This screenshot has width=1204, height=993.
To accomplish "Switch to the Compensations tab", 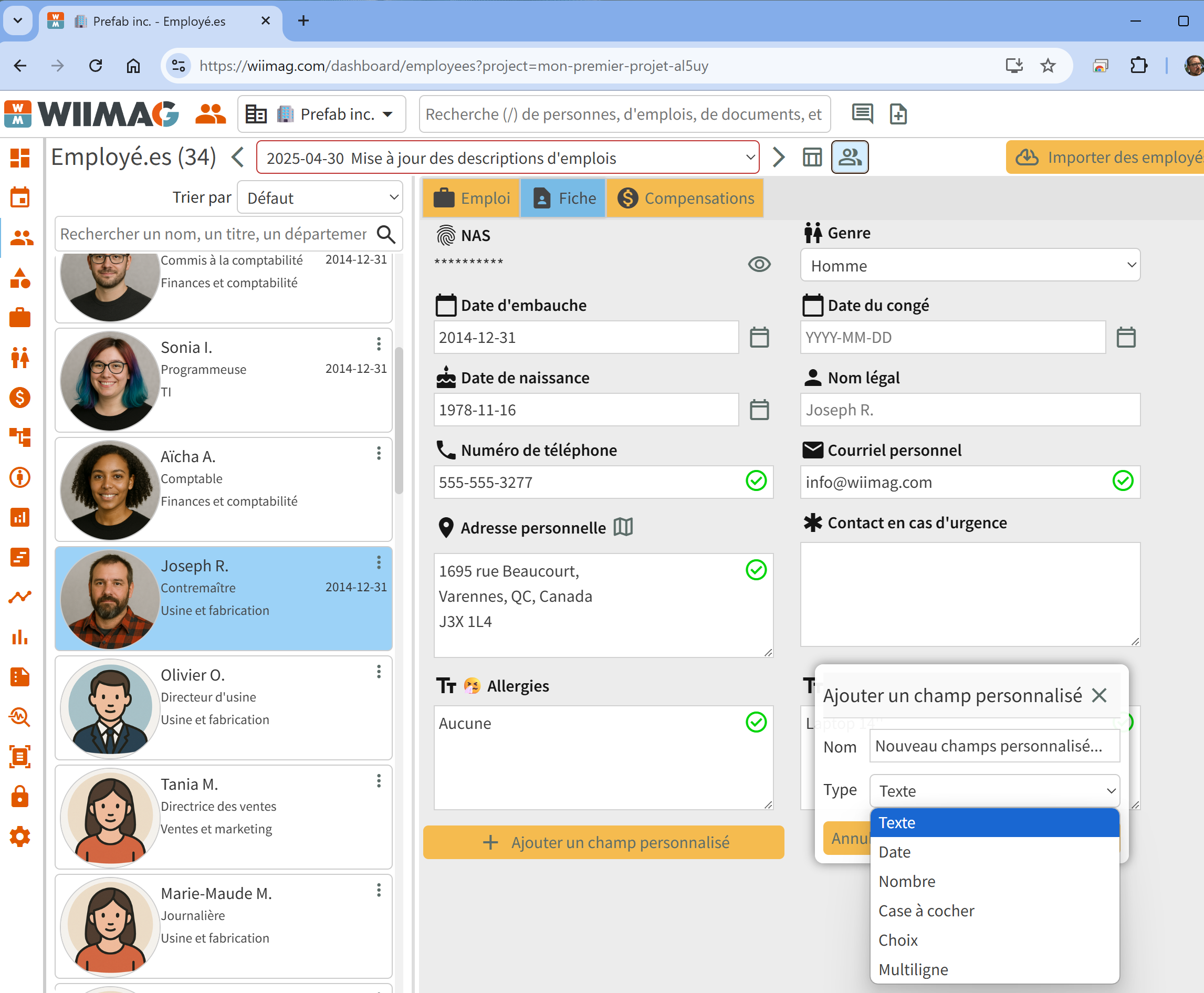I will click(x=685, y=198).
